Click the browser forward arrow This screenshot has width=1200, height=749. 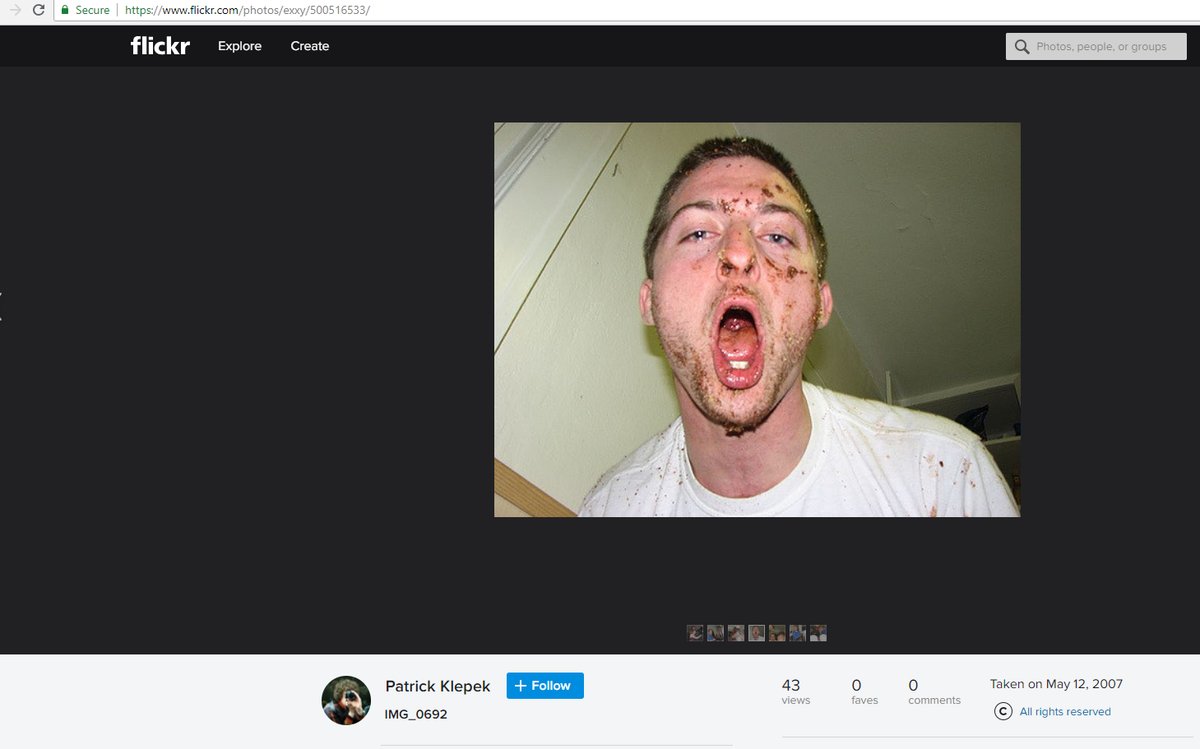pos(14,10)
